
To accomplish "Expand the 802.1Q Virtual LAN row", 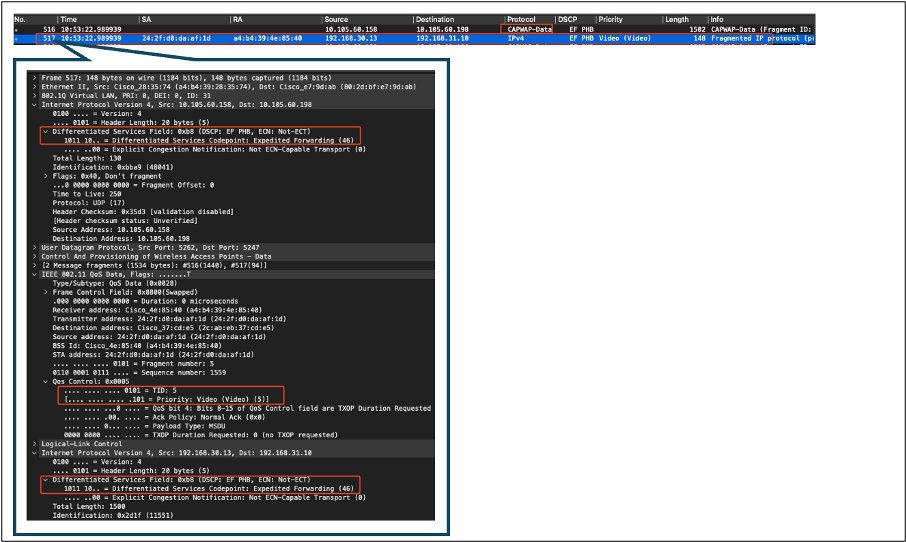I will click(35, 96).
